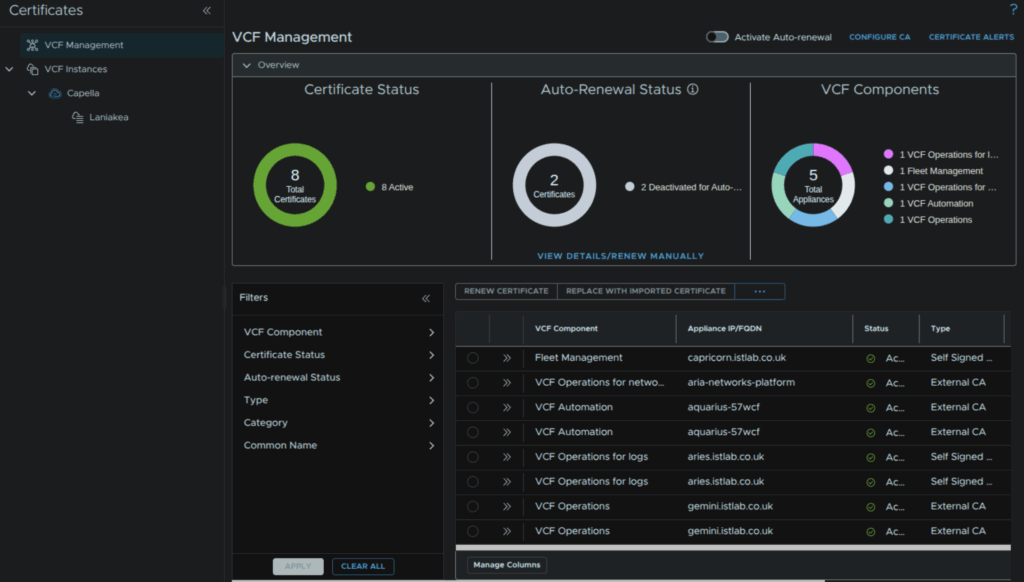The image size is (1024, 582).
Task: Click the Auto-Renewal Status info icon
Action: pos(692,90)
